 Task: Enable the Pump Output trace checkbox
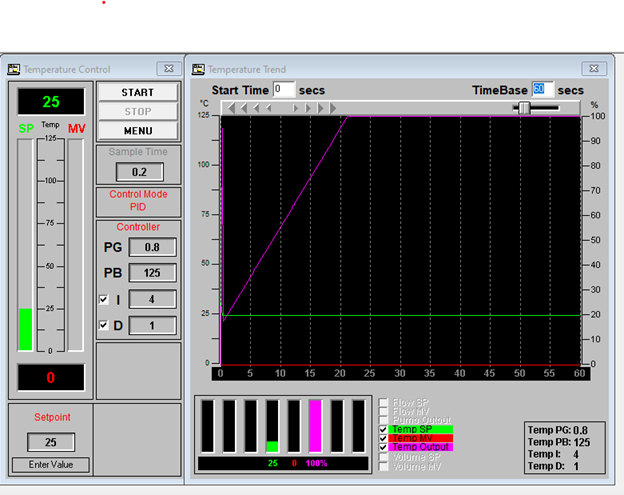(x=383, y=420)
